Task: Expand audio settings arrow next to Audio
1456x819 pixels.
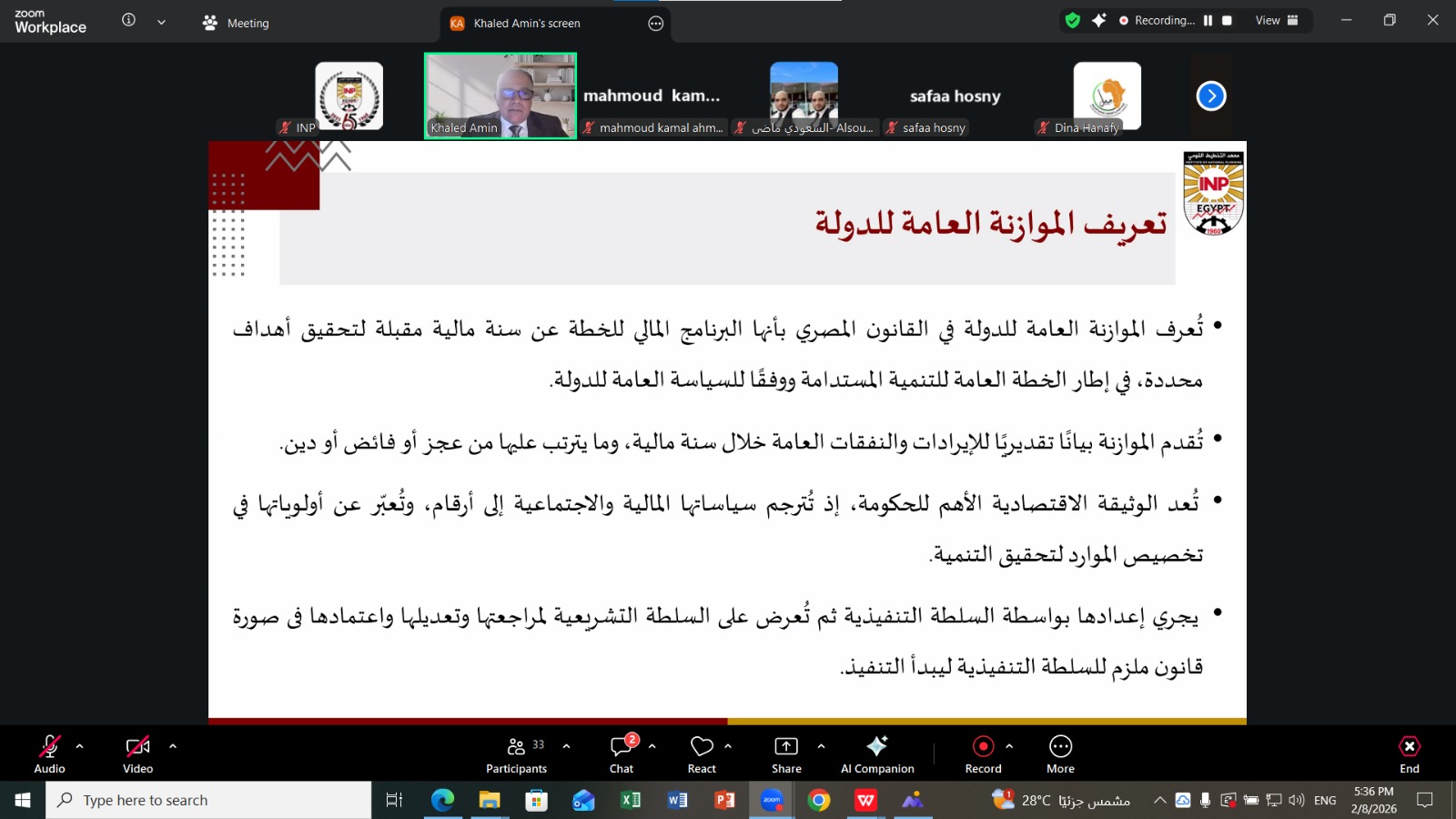Action: 80,746
